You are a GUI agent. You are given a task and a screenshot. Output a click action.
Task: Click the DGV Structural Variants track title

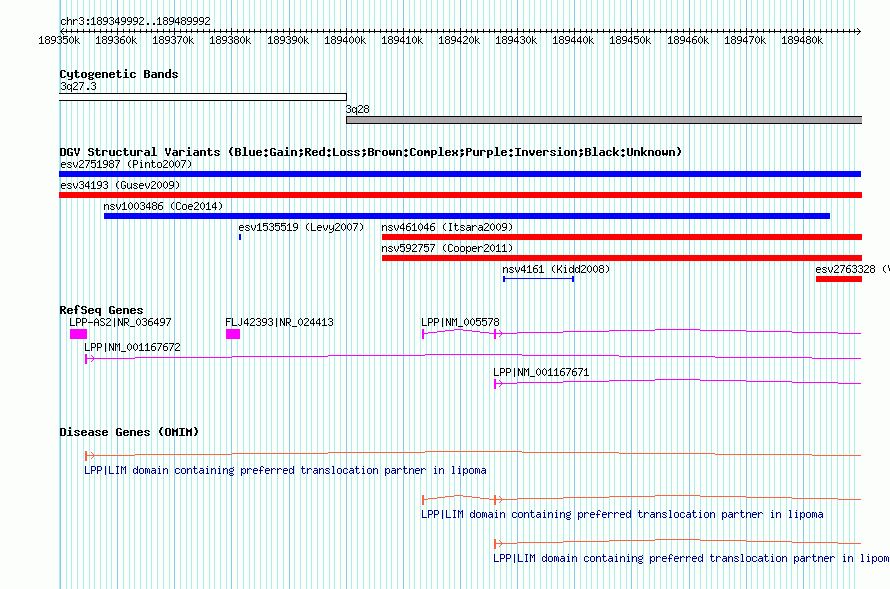click(x=371, y=152)
